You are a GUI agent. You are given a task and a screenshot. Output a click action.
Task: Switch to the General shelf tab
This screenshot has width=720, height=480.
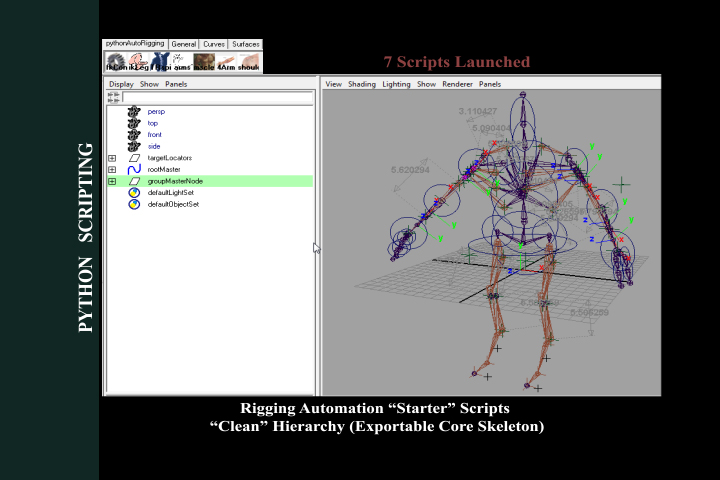point(184,44)
